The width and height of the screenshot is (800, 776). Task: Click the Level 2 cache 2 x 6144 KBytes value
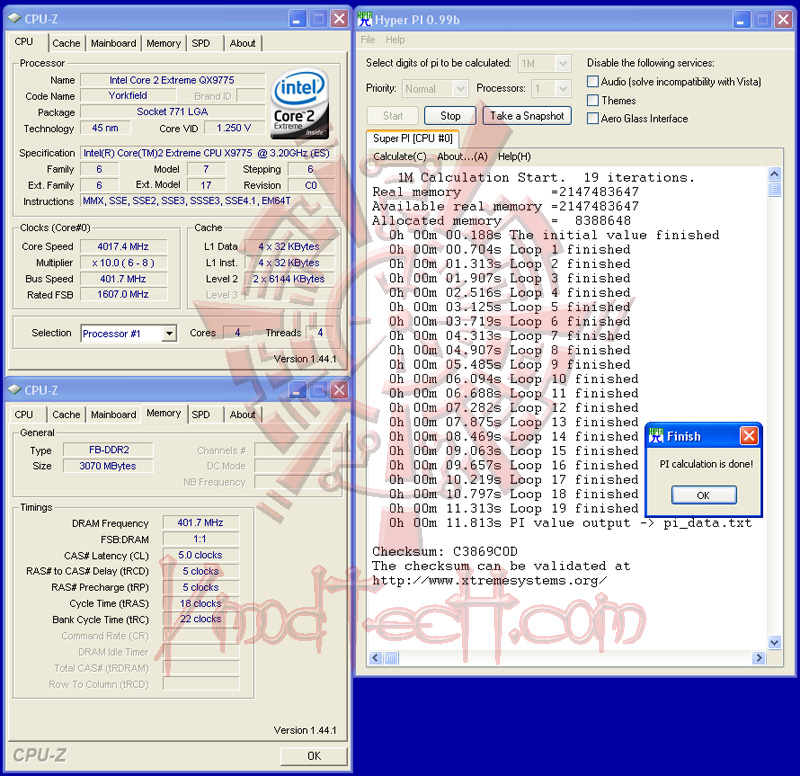point(289,279)
